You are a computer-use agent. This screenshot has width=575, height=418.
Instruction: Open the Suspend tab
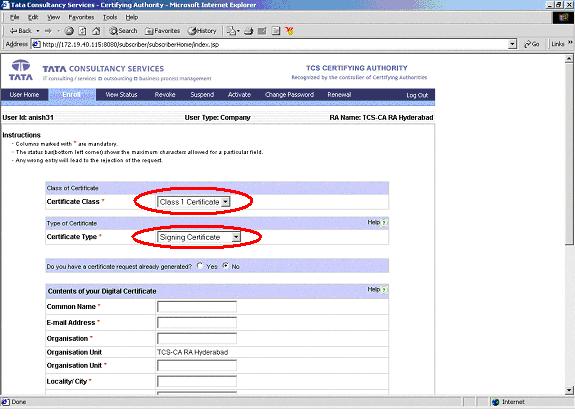[x=202, y=95]
